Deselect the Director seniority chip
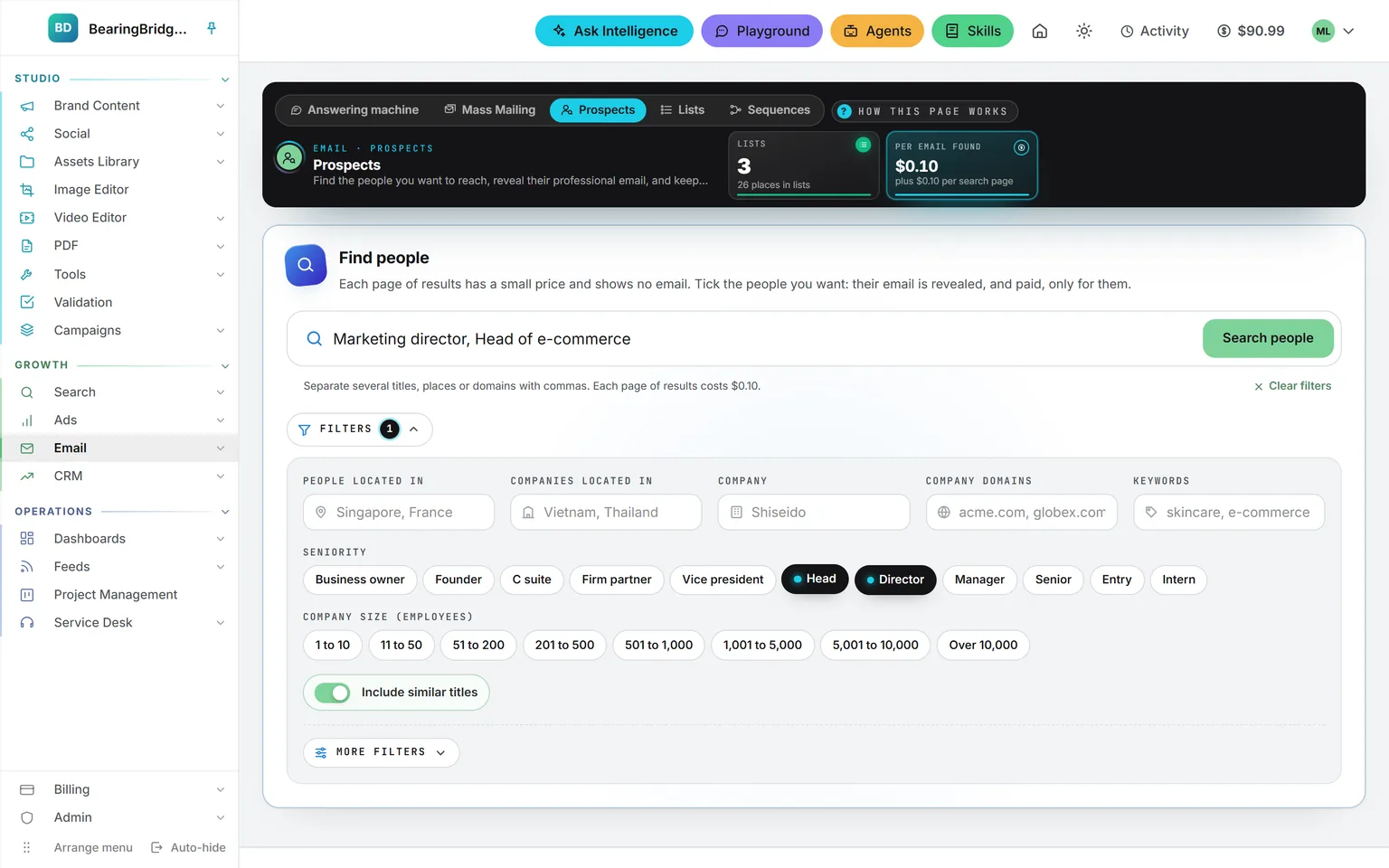Viewport: 1389px width, 868px height. click(895, 580)
